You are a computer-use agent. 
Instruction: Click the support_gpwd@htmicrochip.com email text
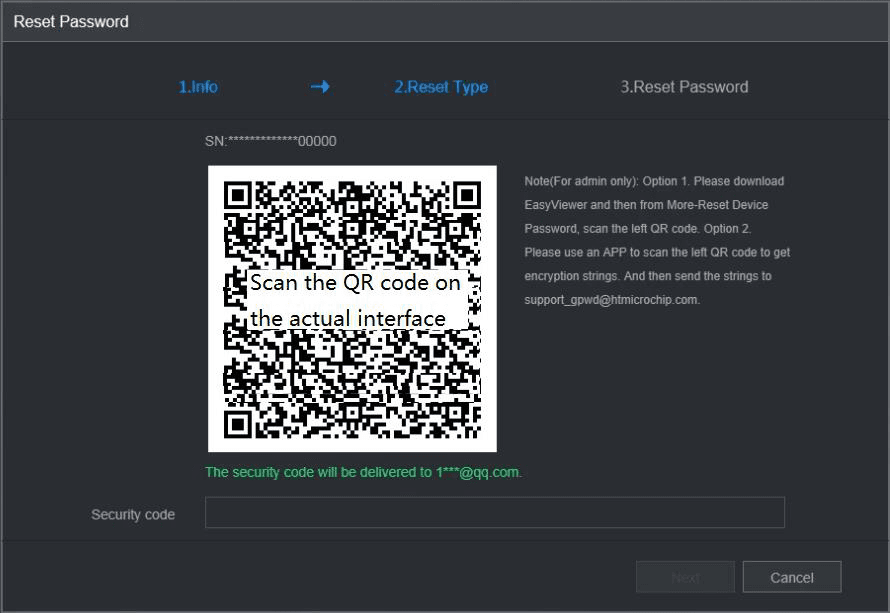[612, 300]
